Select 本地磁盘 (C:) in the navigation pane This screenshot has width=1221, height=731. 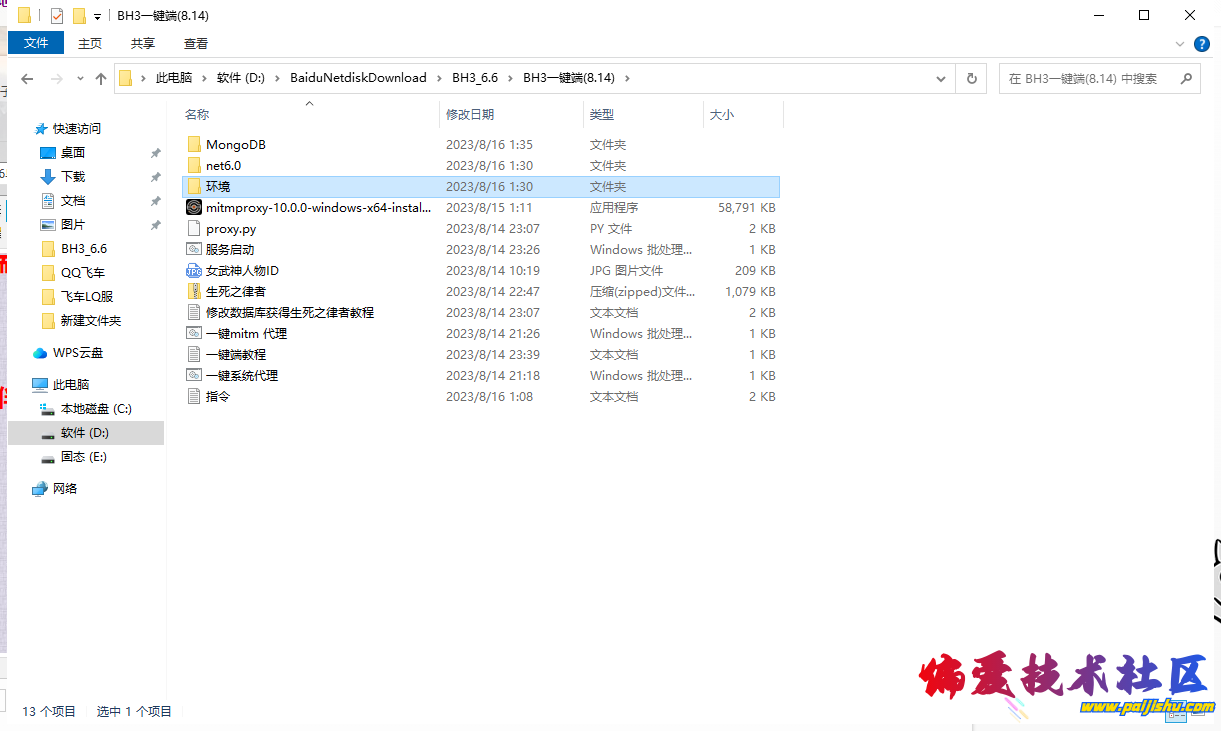point(96,409)
